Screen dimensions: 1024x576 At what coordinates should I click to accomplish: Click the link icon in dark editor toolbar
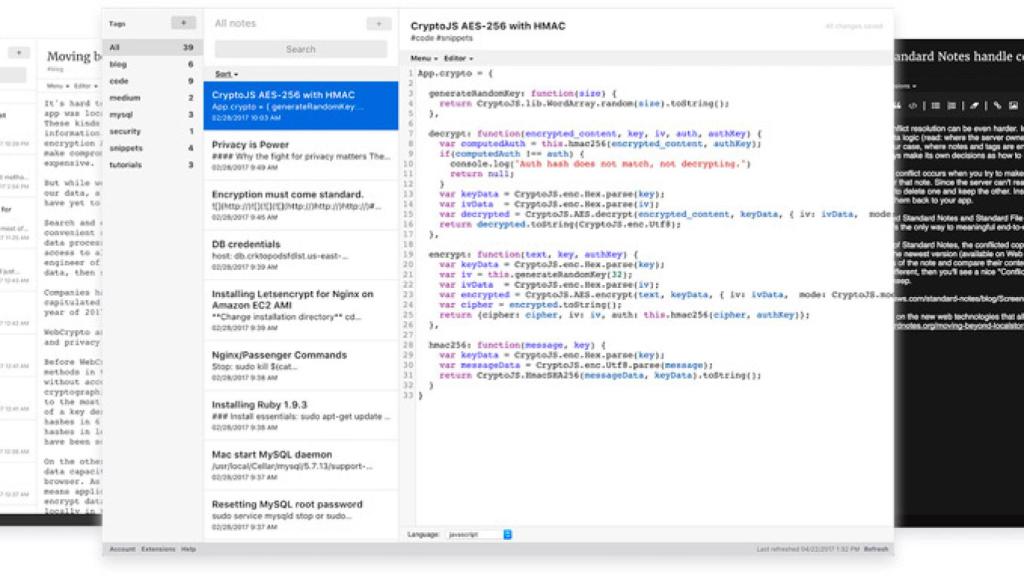pos(997,105)
